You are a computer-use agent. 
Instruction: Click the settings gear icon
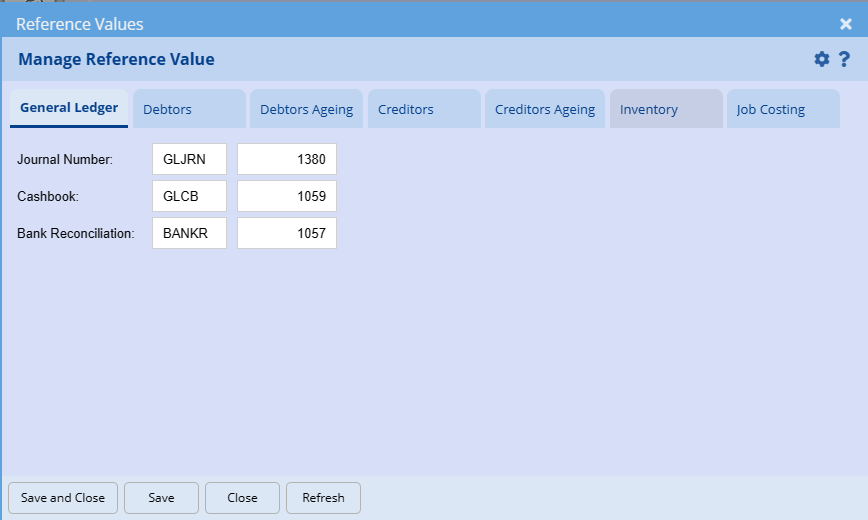coord(822,59)
